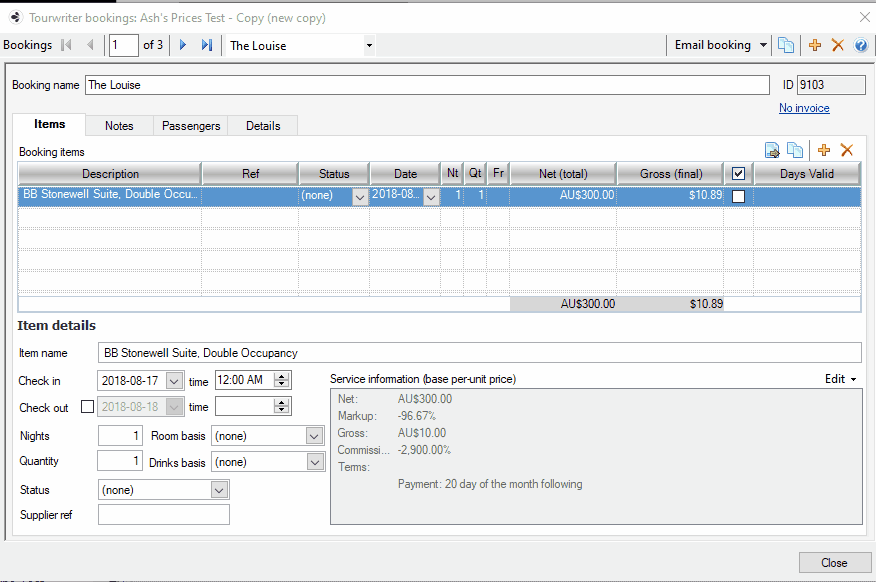876x582 pixels.
Task: Enable the Check out date checkbox
Action: 87,407
